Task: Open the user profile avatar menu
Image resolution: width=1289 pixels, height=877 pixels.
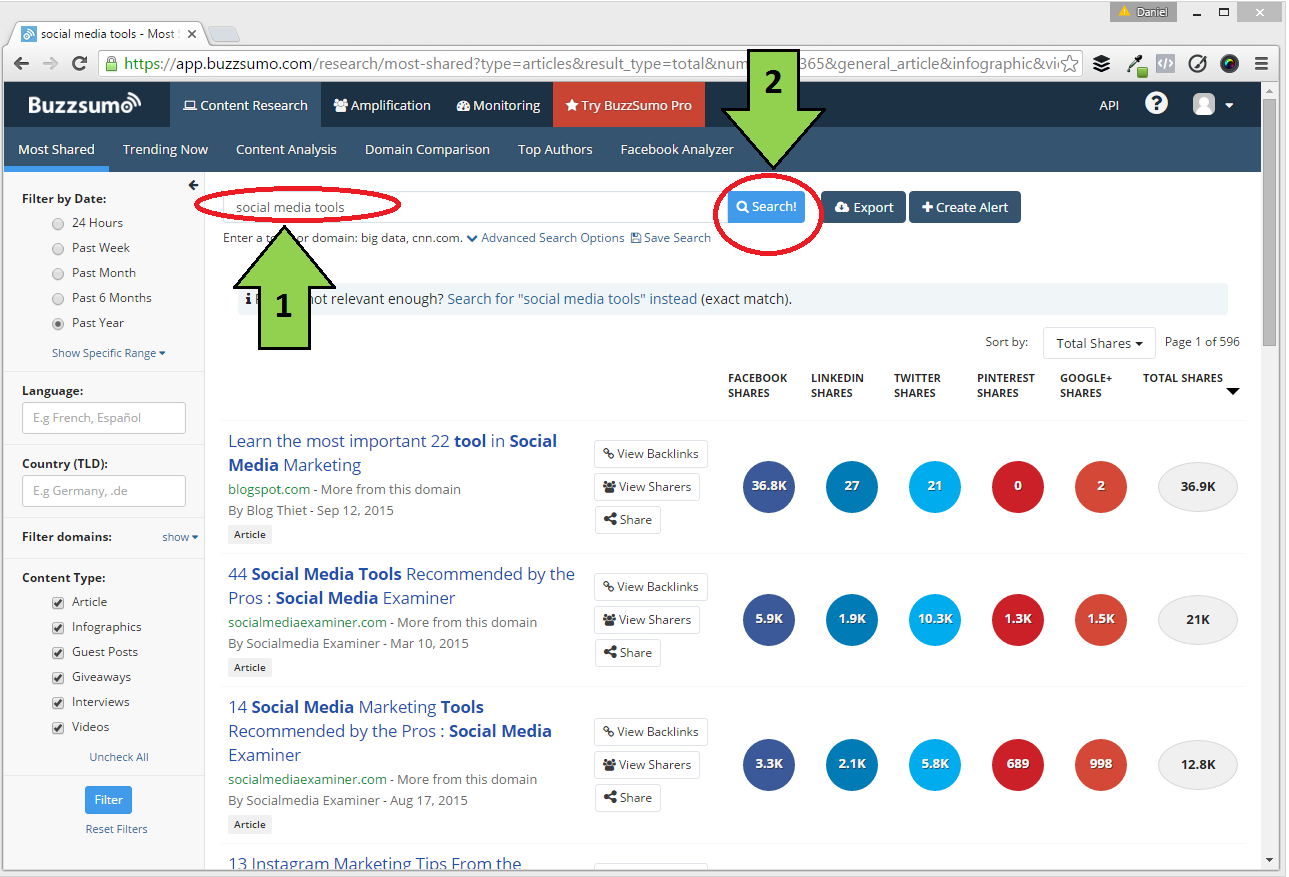Action: 1212,105
